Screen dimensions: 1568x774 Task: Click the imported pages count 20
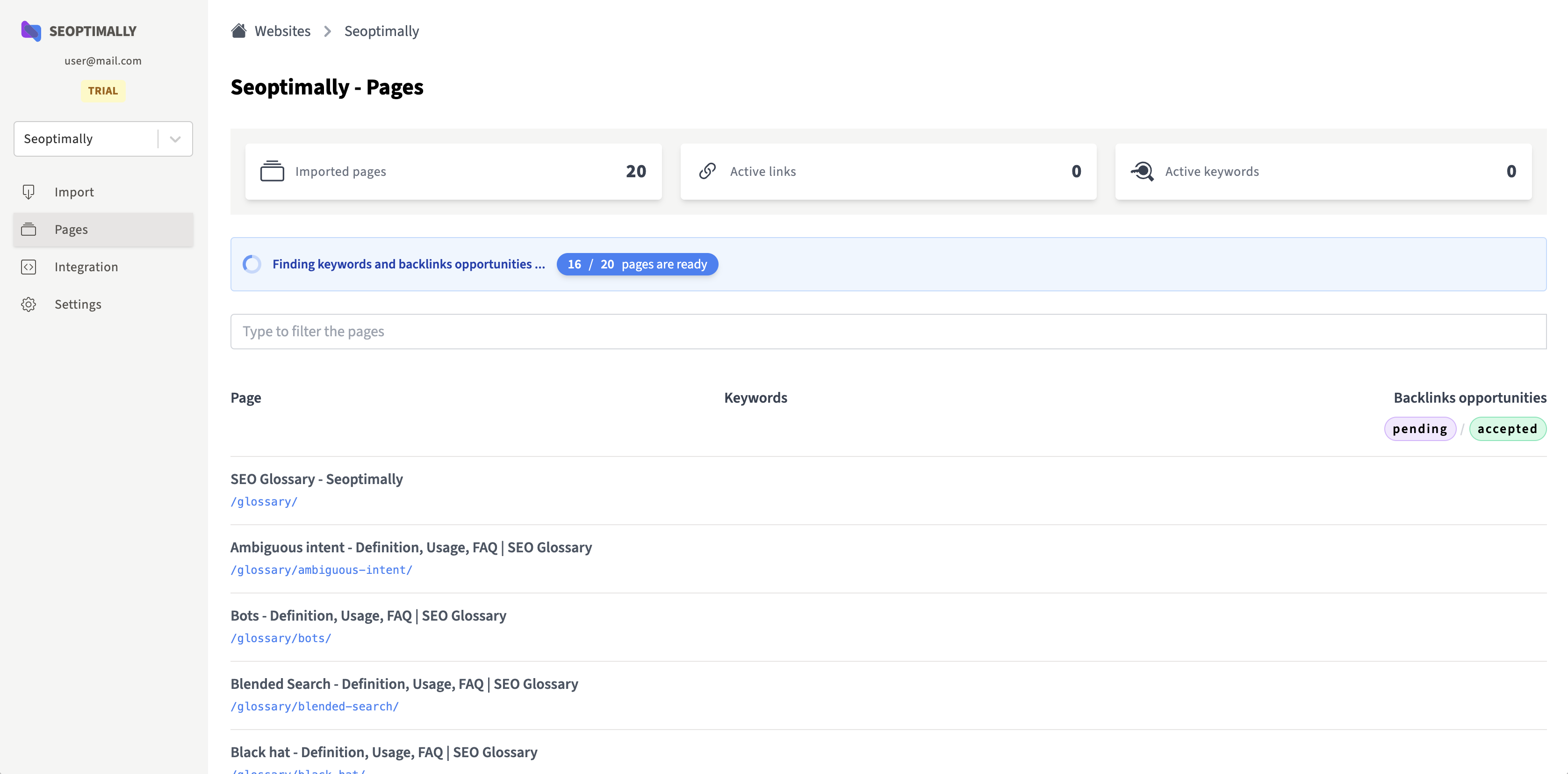636,171
